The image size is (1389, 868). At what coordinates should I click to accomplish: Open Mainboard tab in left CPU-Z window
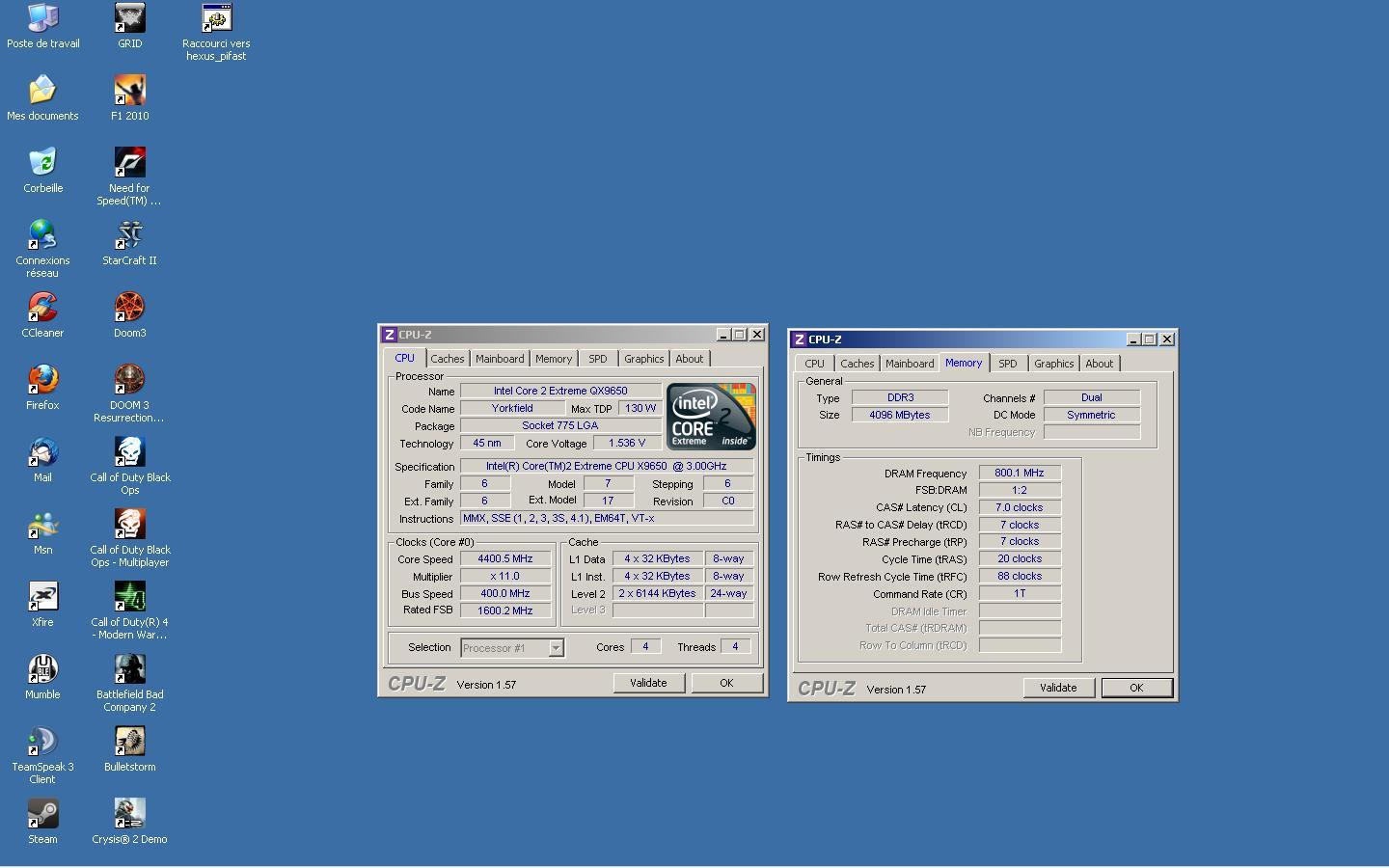[x=500, y=359]
